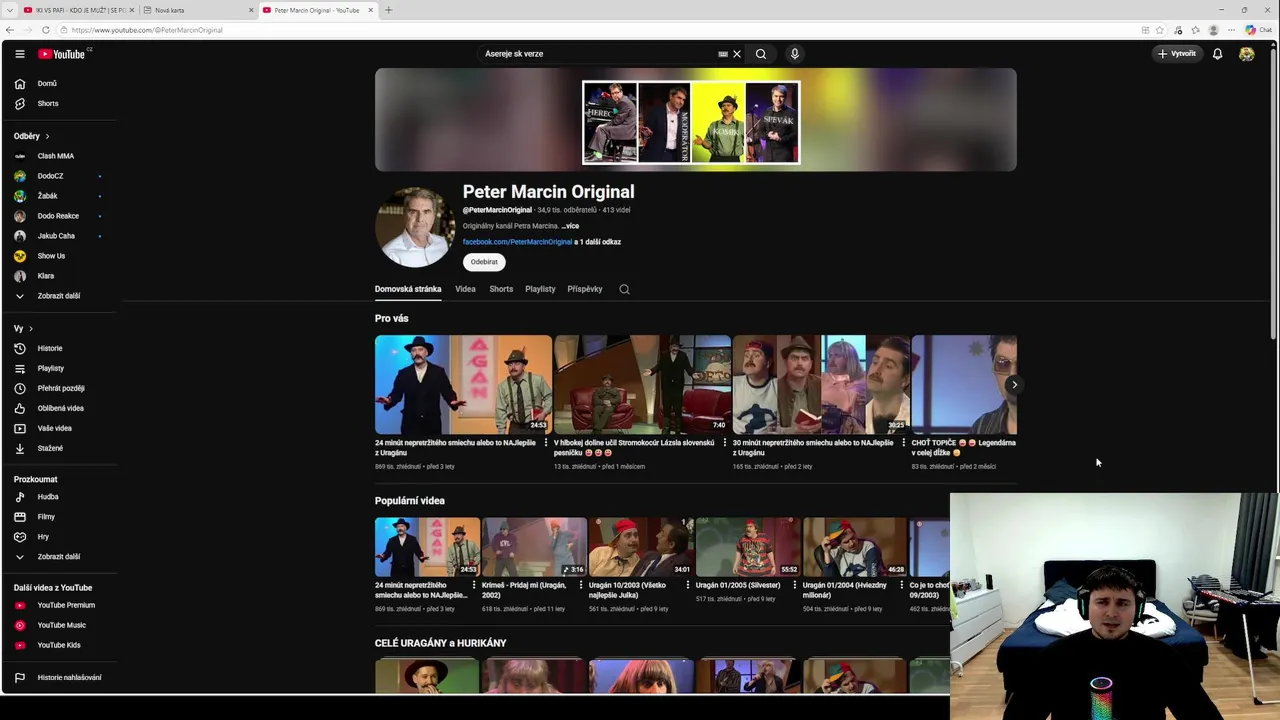Open a new browser tab with plus
Viewport: 1280px width, 720px height.
[388, 10]
